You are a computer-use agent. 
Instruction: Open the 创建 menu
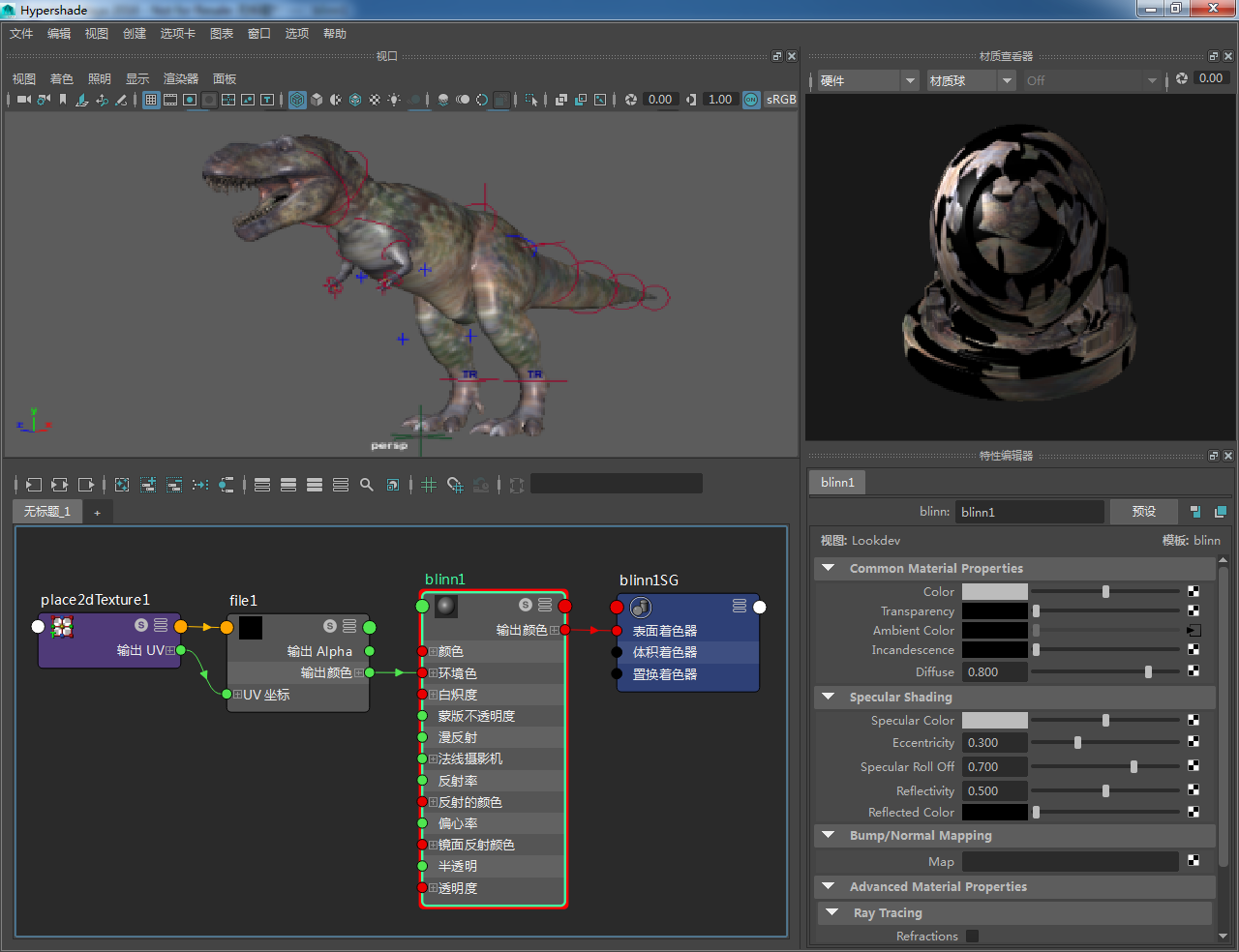(x=135, y=34)
